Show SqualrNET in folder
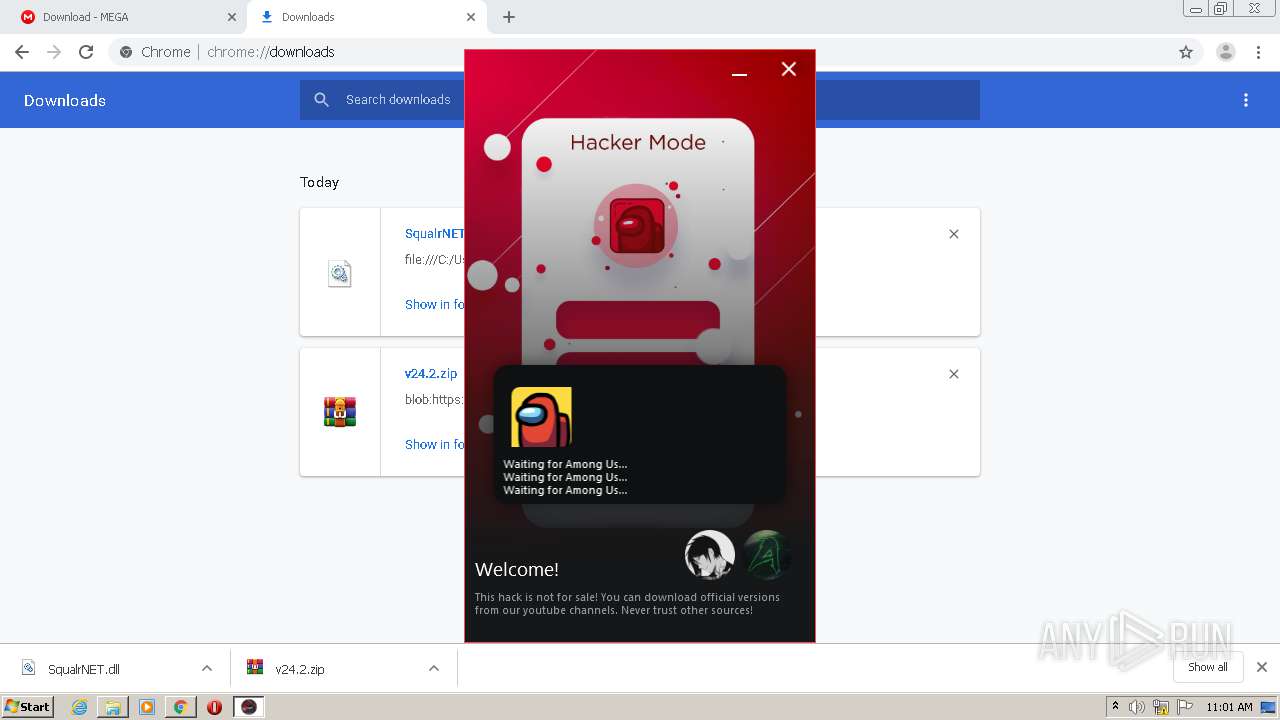This screenshot has width=1280, height=720. point(434,304)
